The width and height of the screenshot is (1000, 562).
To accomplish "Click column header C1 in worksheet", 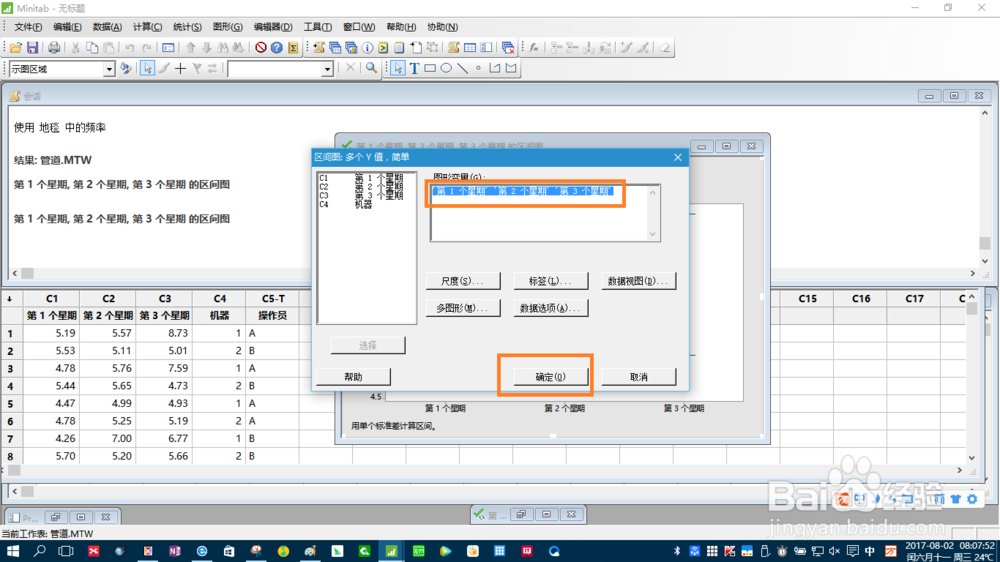I will pos(52,299).
